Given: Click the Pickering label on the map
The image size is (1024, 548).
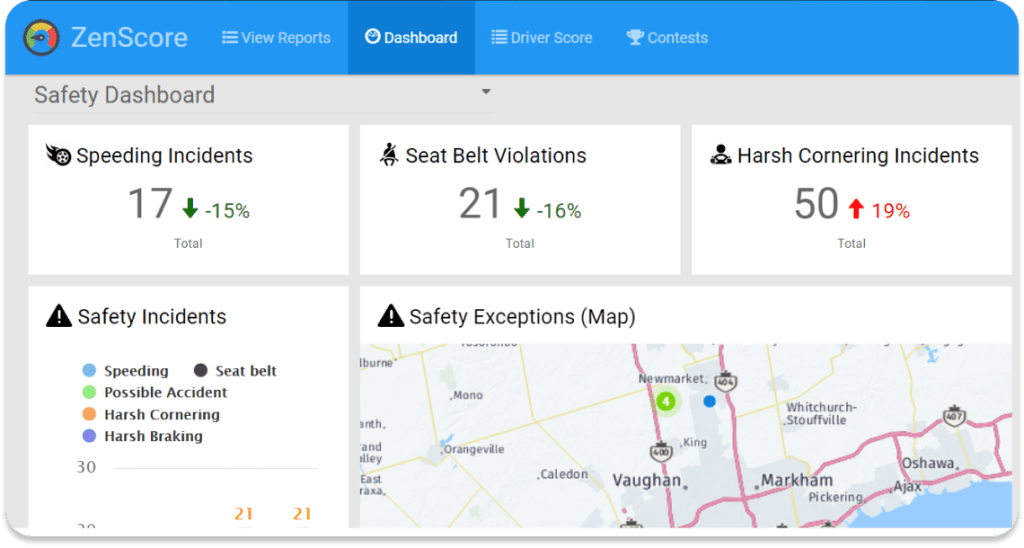Looking at the screenshot, I should pyautogui.click(x=835, y=497).
